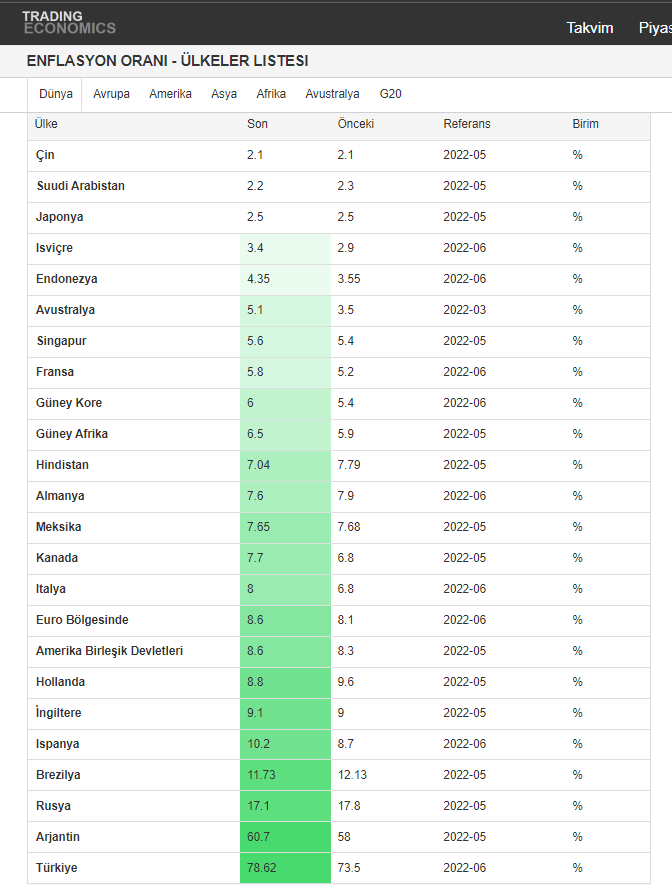The width and height of the screenshot is (672, 888).
Task: Click the Amerika Birleşik Devletleri link
Action: (109, 651)
